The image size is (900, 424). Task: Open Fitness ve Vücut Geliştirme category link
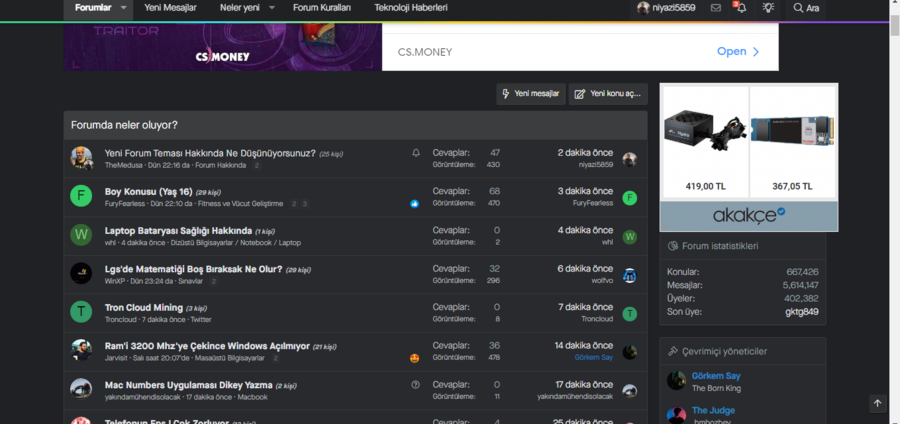pyautogui.click(x=240, y=204)
